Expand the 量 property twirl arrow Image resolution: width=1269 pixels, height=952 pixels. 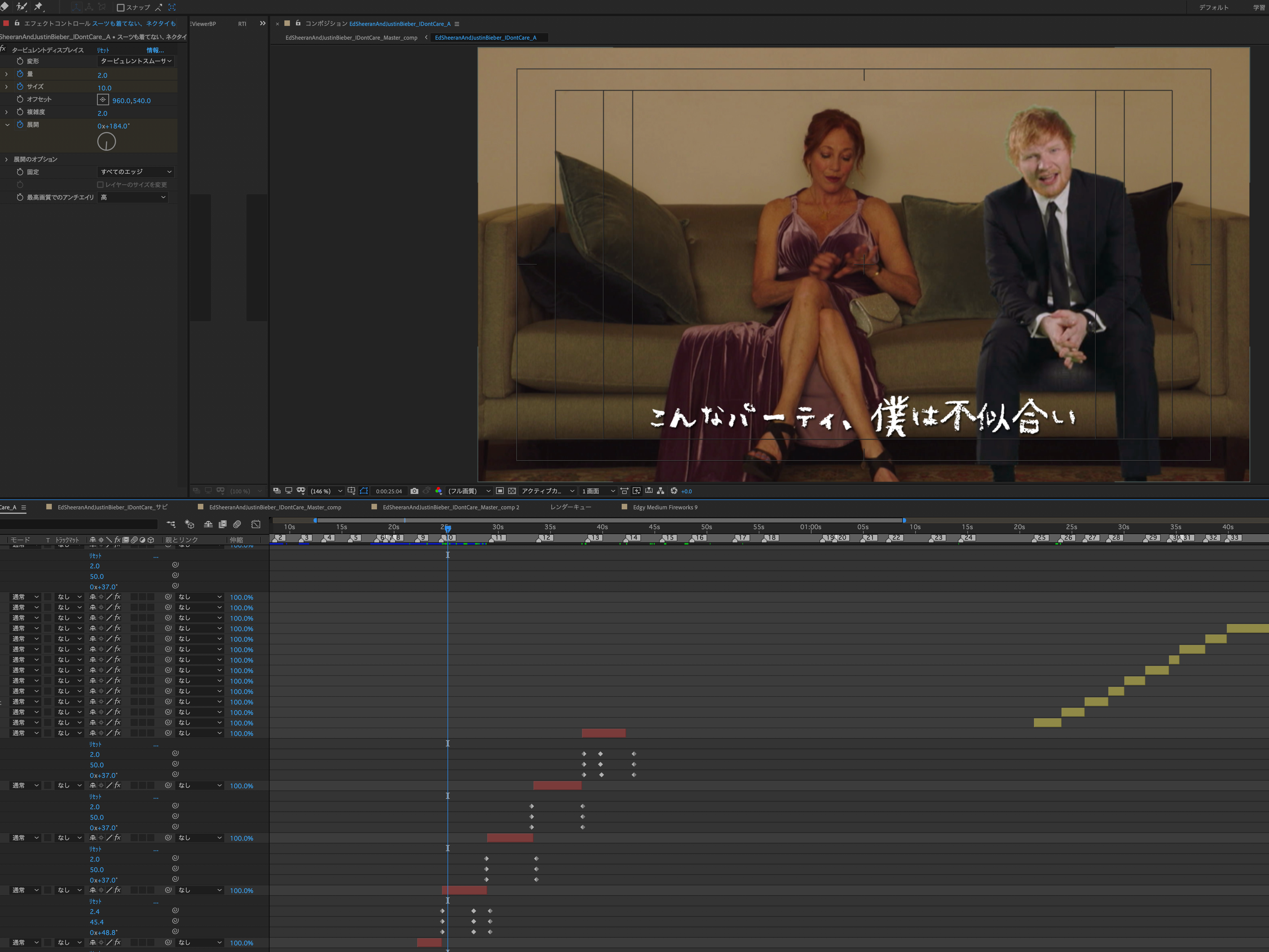[7, 74]
